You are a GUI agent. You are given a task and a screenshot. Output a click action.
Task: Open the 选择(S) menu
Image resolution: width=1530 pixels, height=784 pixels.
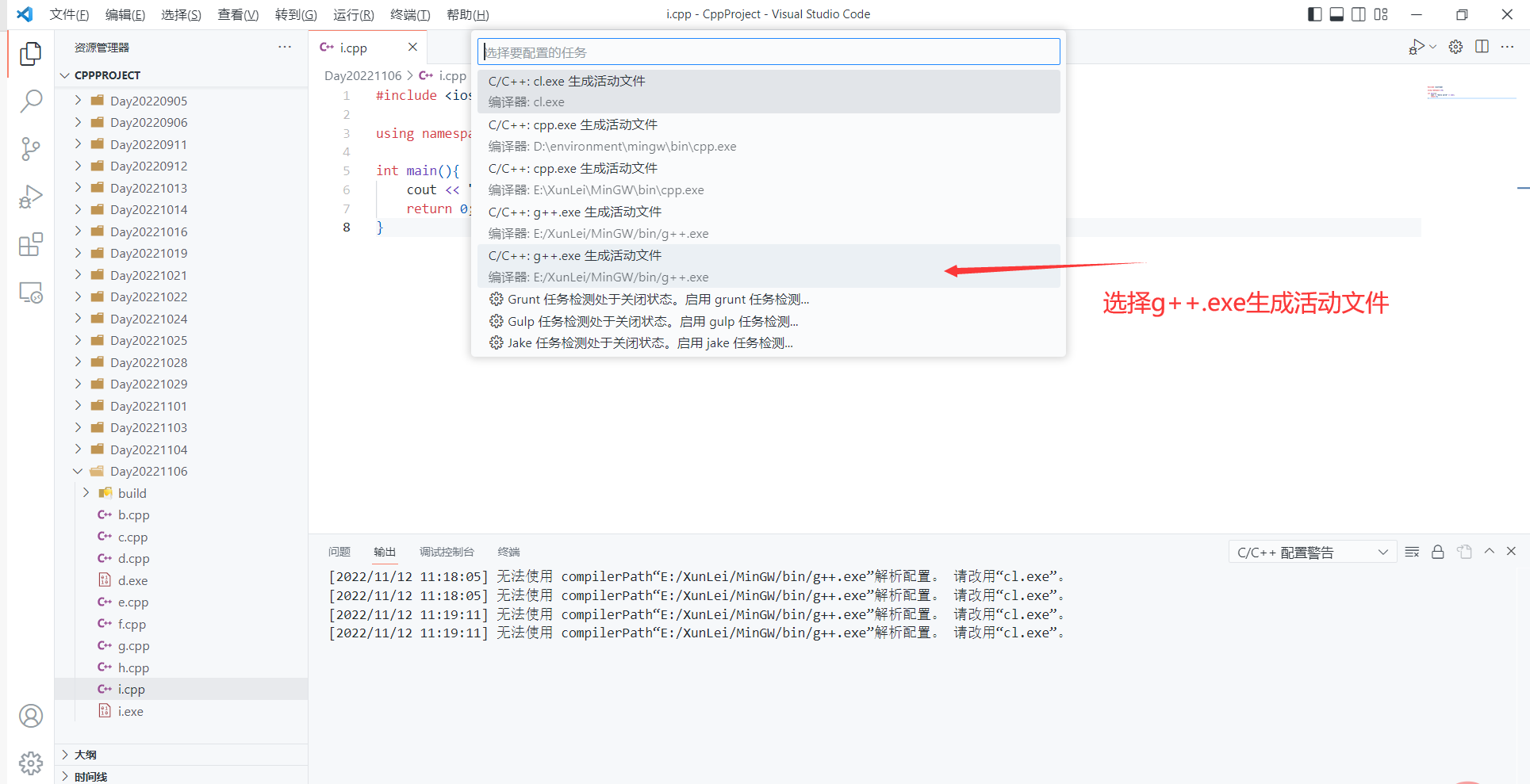click(181, 14)
